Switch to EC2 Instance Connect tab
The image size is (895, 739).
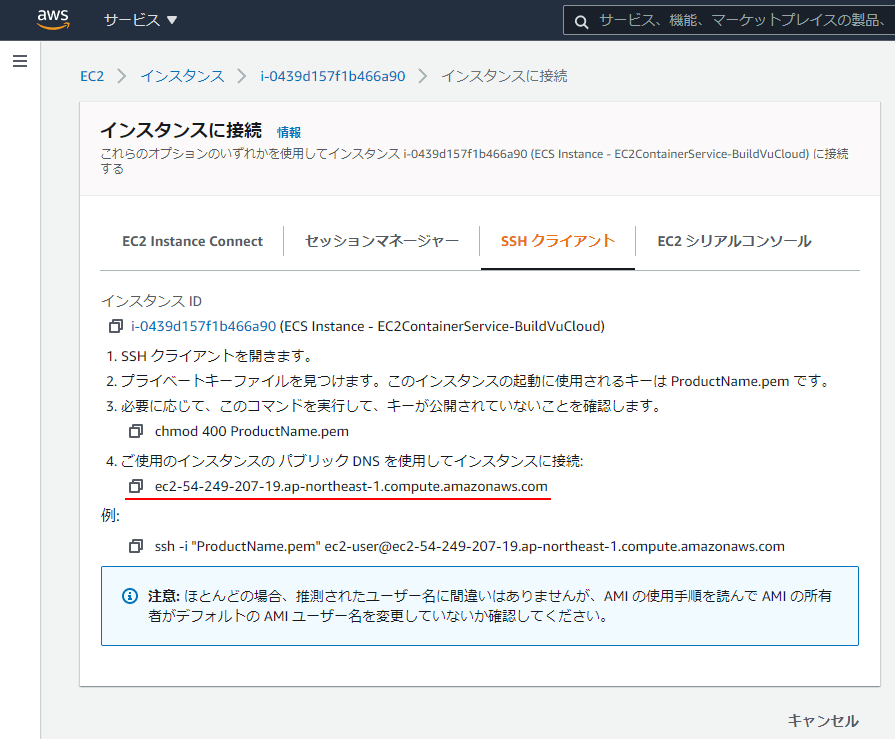coord(192,241)
